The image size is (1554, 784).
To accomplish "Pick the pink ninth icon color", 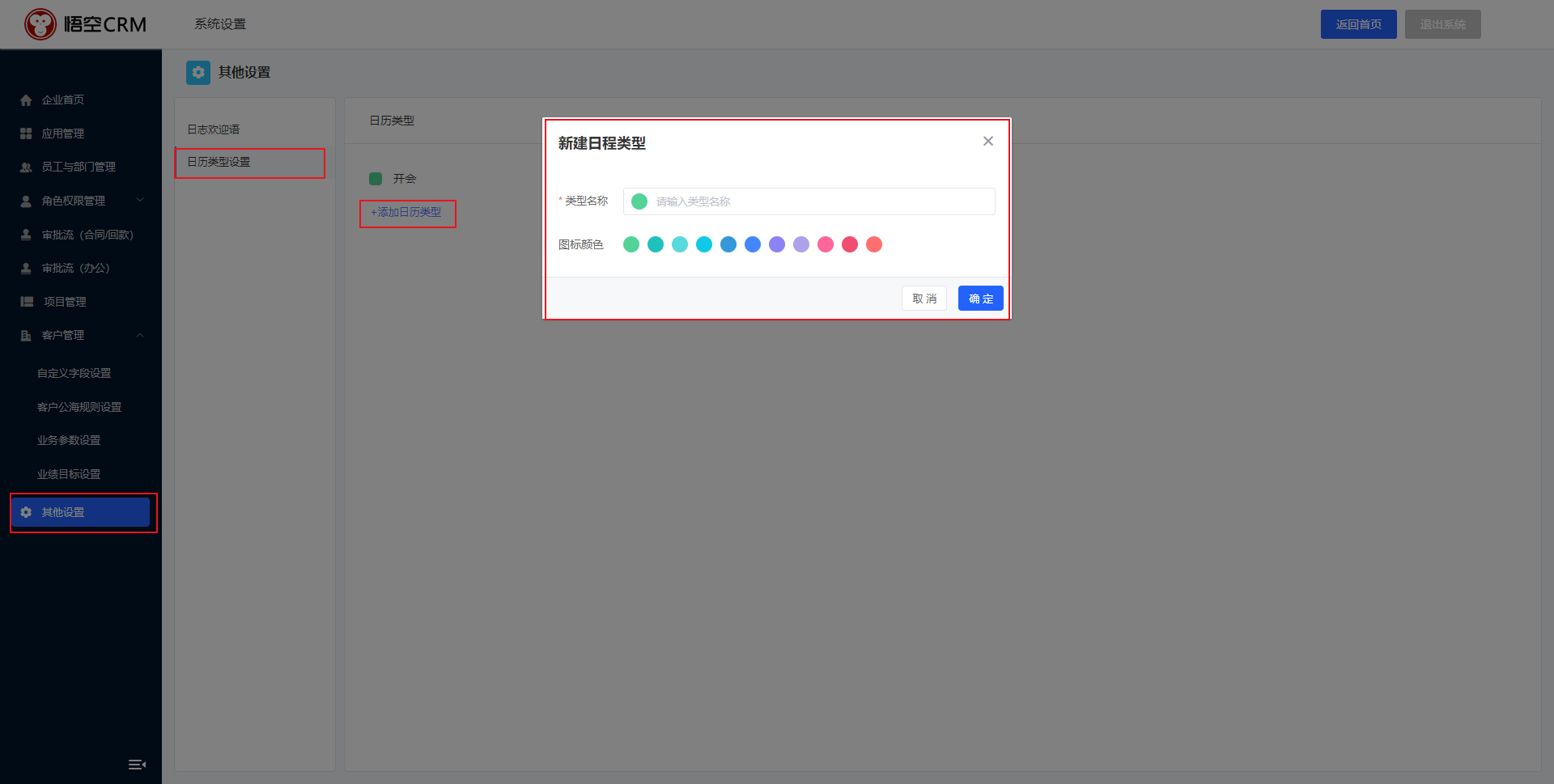I will click(826, 244).
